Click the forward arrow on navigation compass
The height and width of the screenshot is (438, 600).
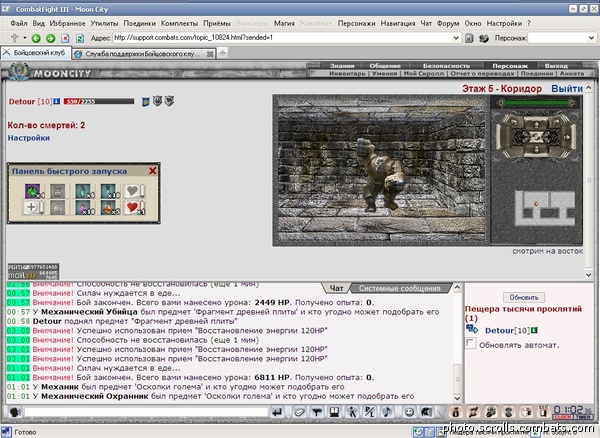pyautogui.click(x=536, y=124)
